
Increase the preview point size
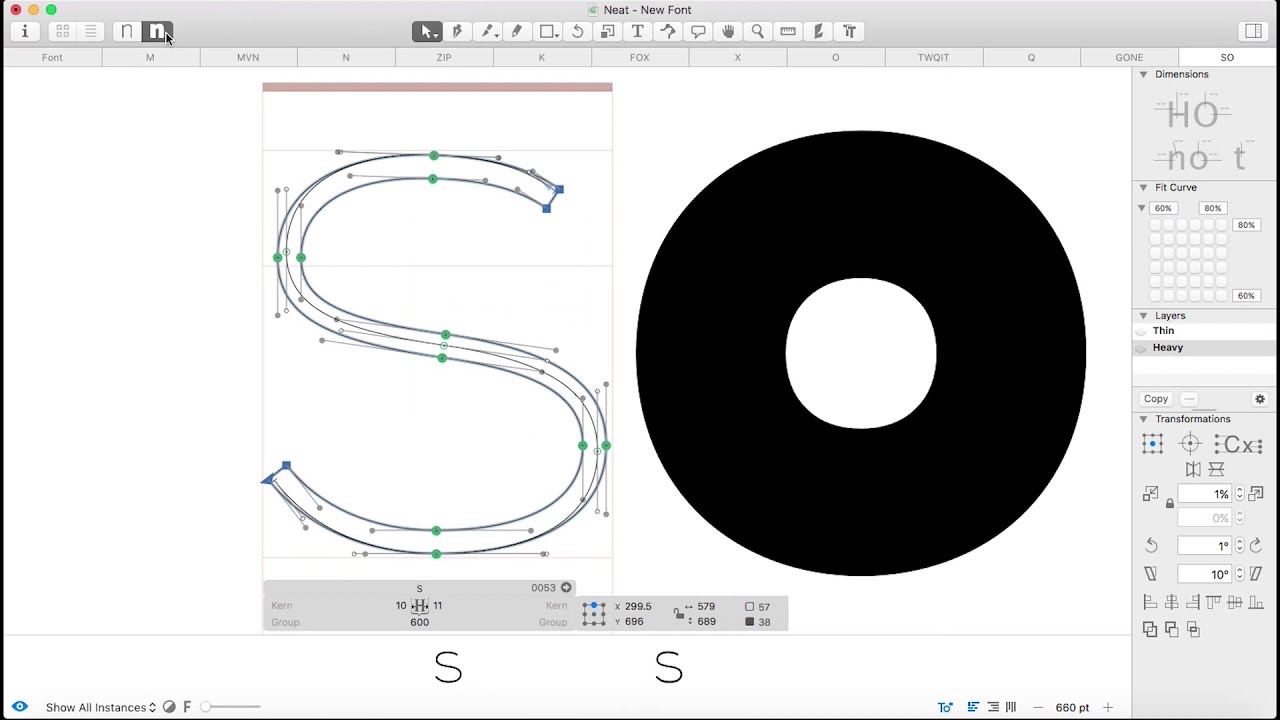pos(1107,707)
